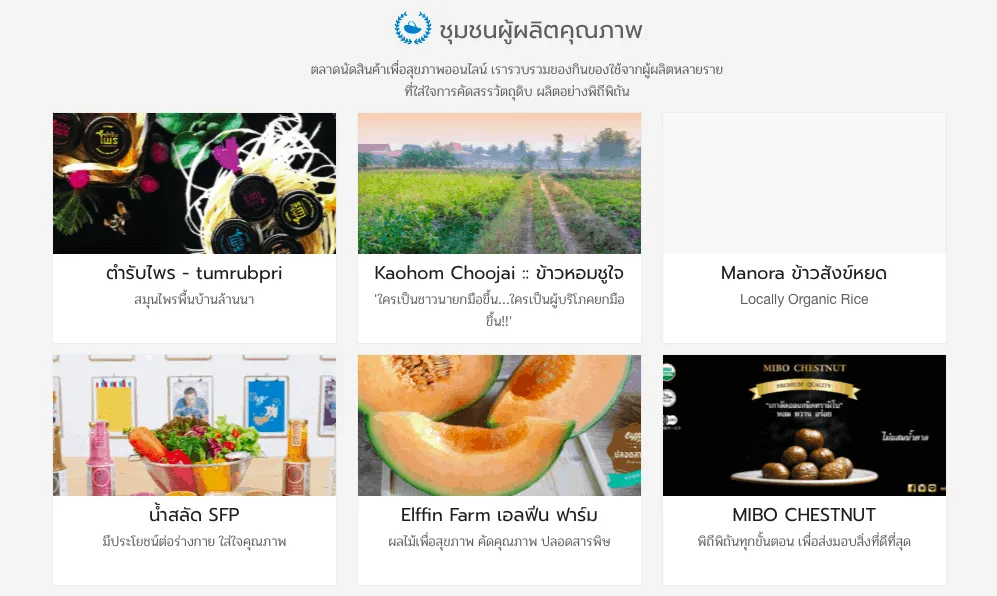Image resolution: width=997 pixels, height=596 pixels.
Task: Click the MIBO CHESTNUT title link
Action: click(x=804, y=515)
